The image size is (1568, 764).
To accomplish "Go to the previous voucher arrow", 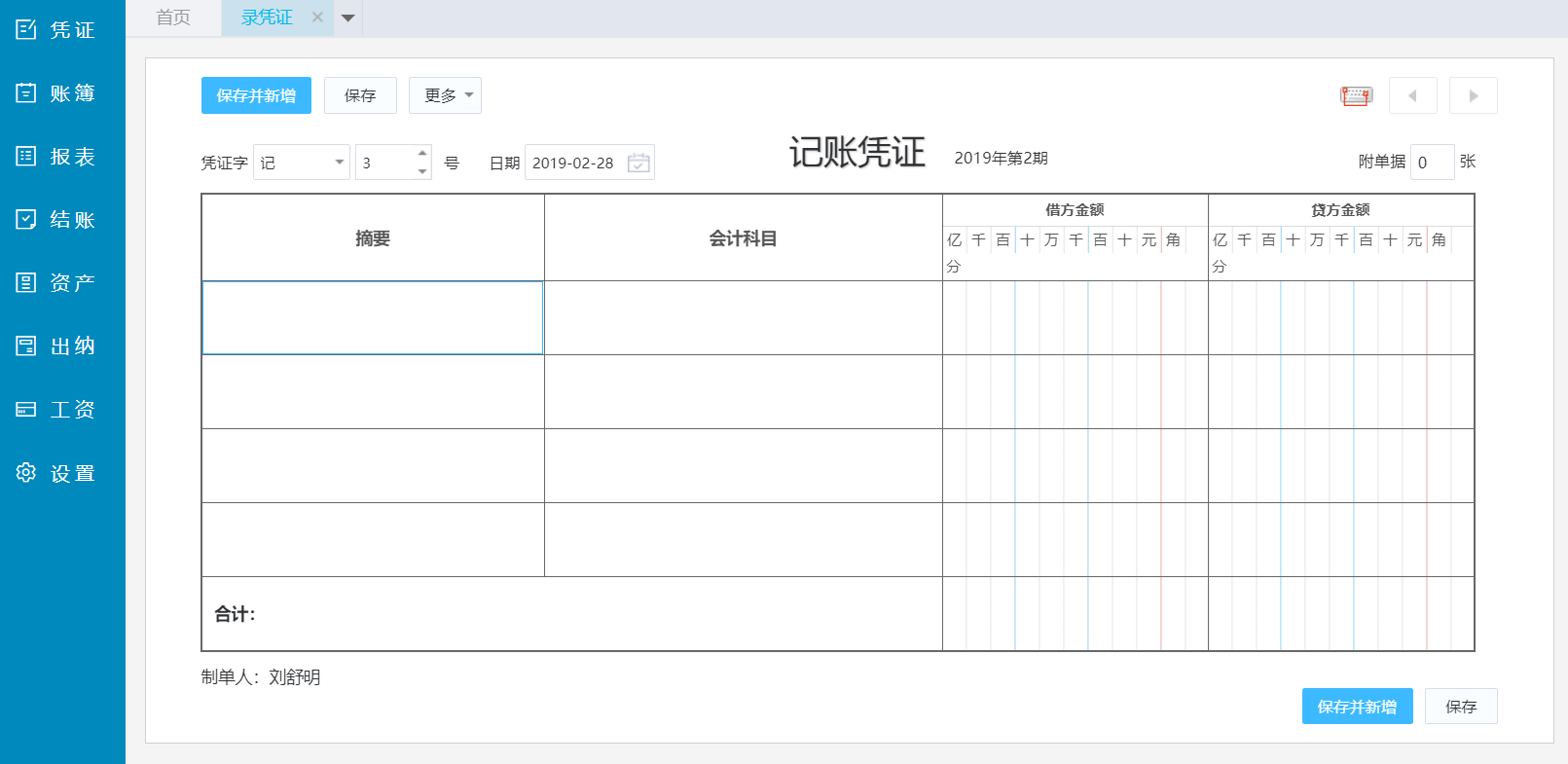I will 1412,95.
